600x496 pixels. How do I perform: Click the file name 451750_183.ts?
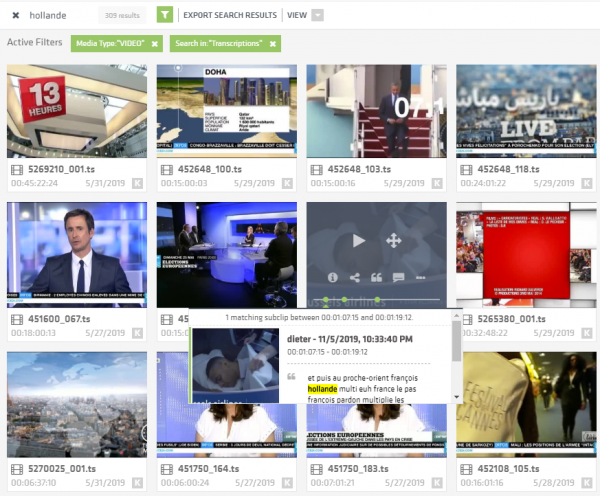(x=358, y=469)
